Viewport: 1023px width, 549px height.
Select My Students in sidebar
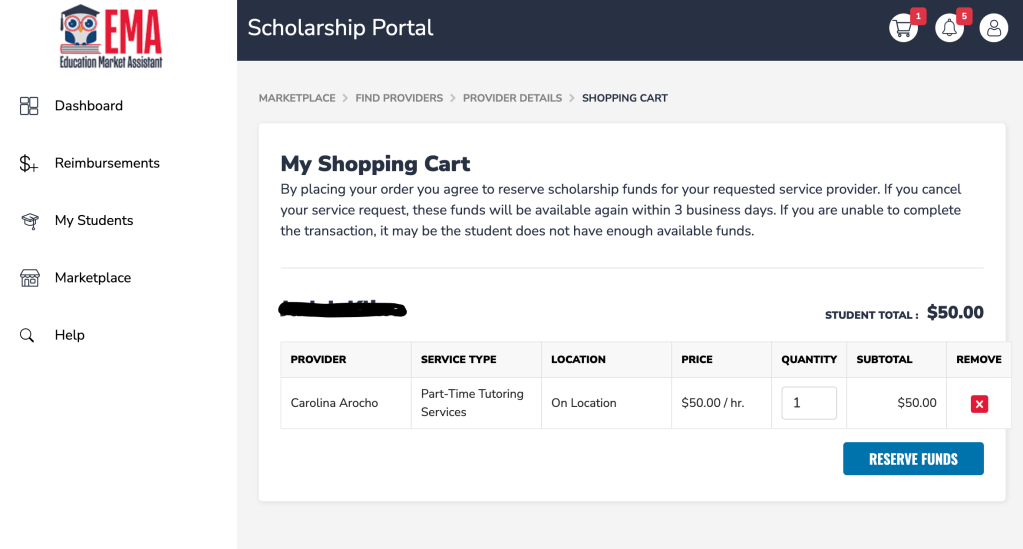(94, 221)
